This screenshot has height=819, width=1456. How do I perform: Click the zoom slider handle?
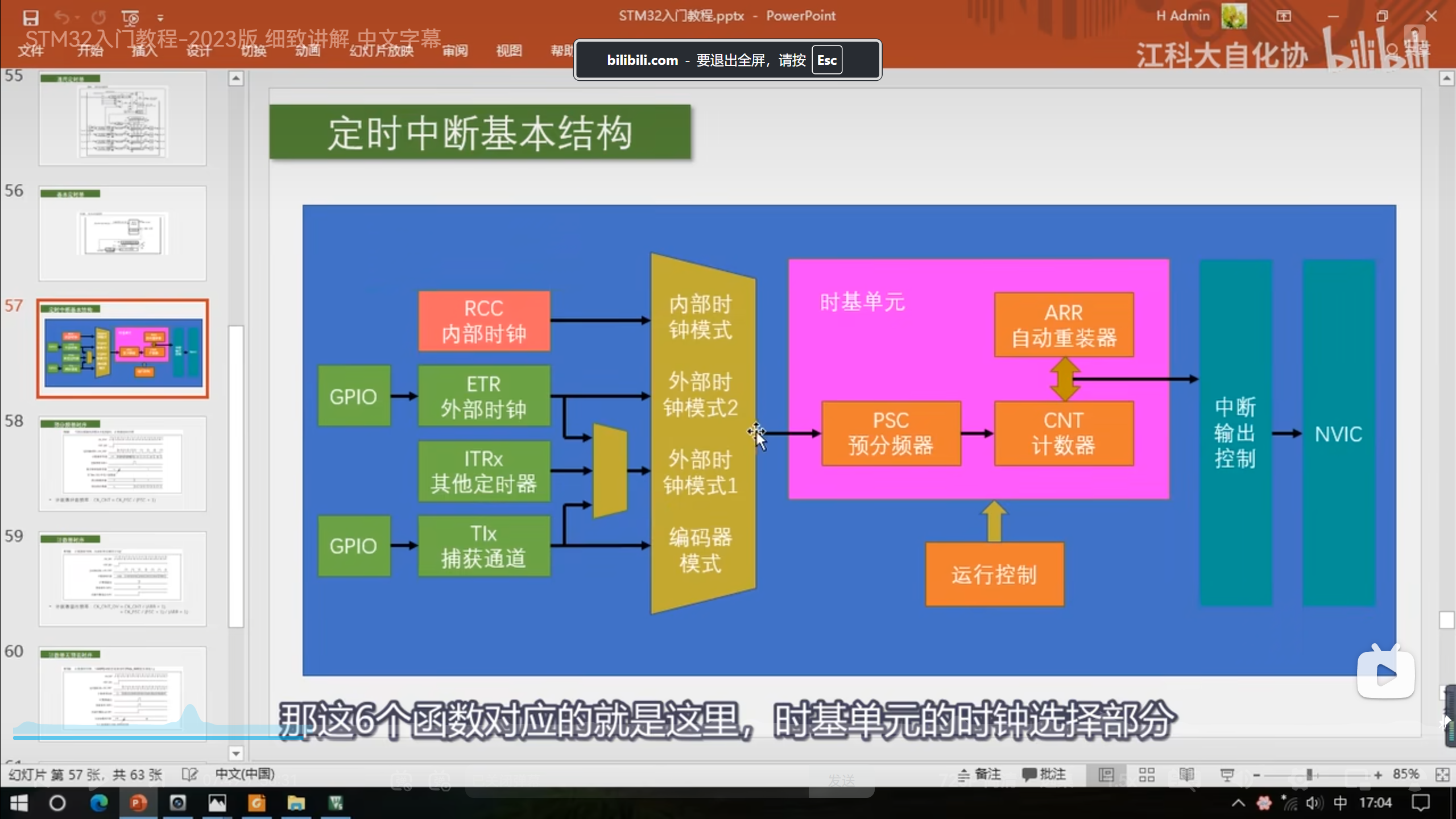click(x=1309, y=775)
